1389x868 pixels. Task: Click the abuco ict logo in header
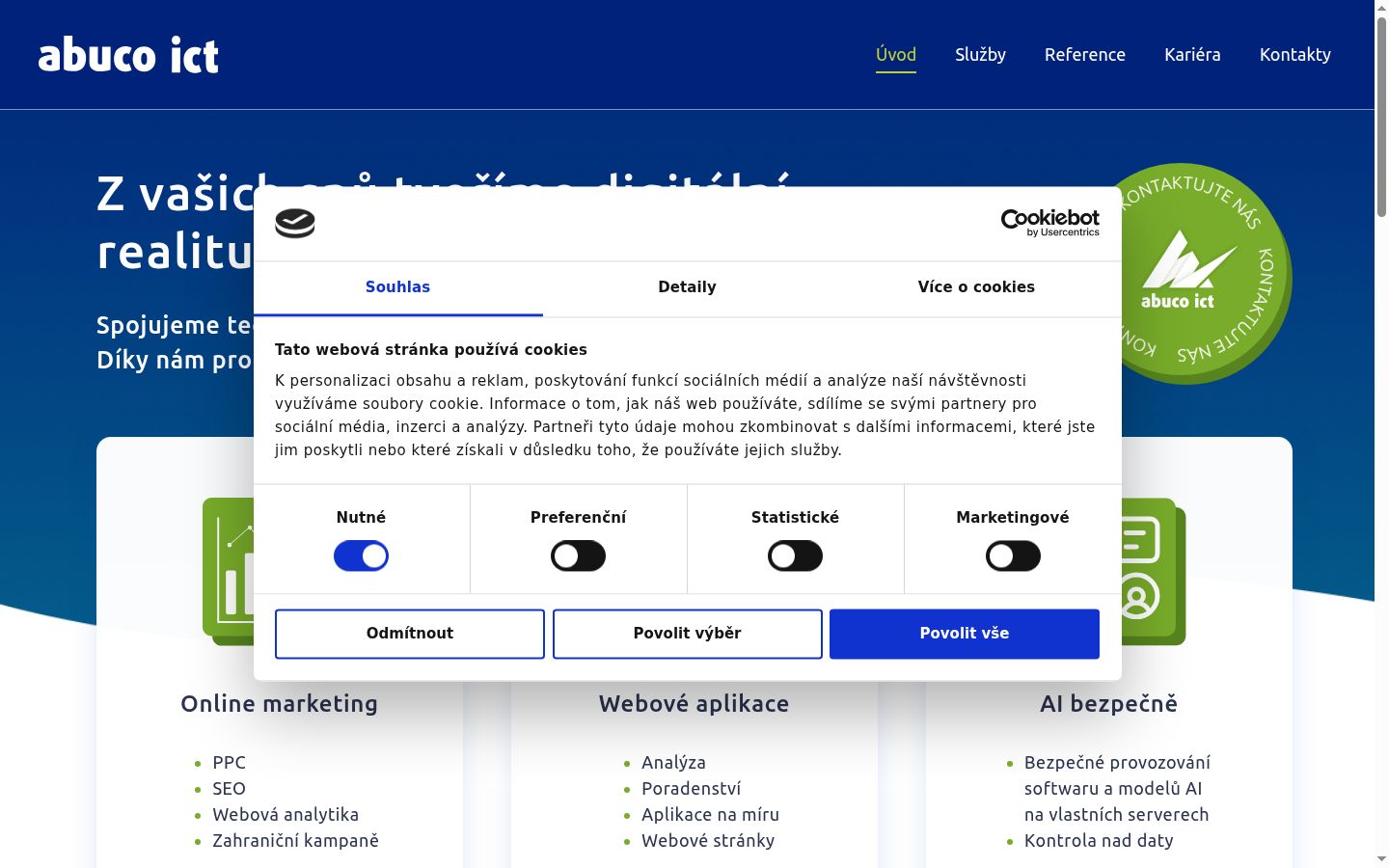click(x=128, y=55)
